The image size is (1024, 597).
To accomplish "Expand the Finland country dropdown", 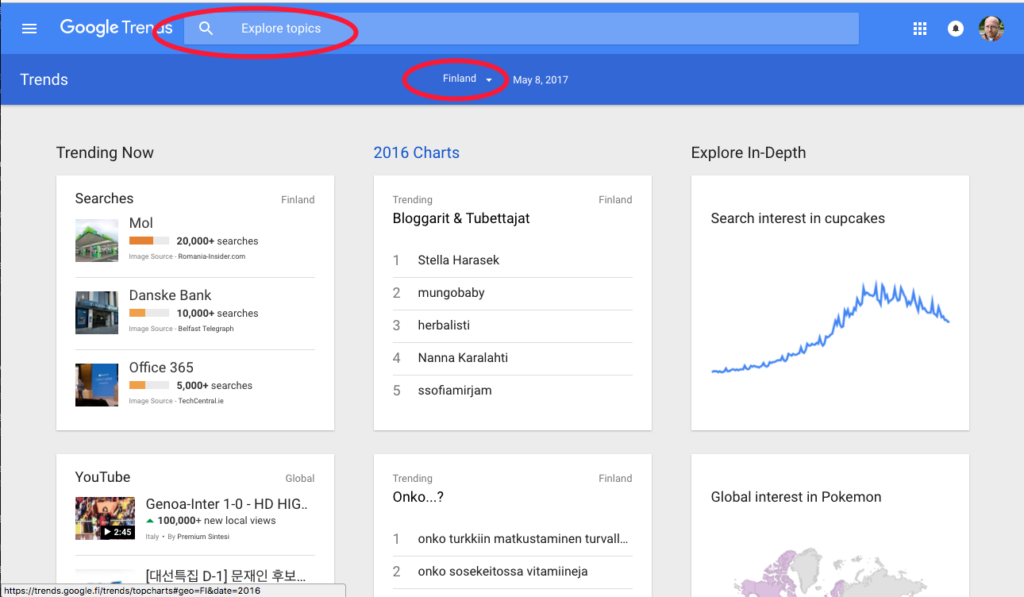I will point(467,79).
